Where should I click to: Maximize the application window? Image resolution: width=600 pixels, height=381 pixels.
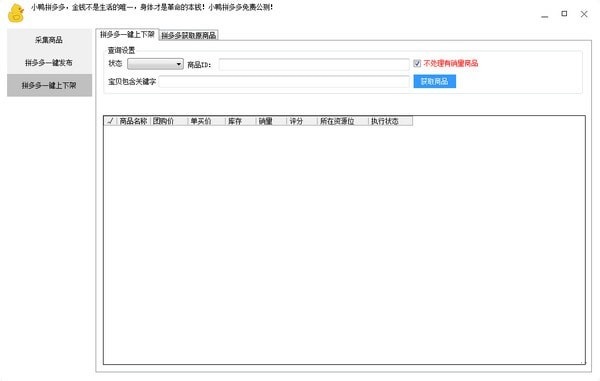coord(564,14)
